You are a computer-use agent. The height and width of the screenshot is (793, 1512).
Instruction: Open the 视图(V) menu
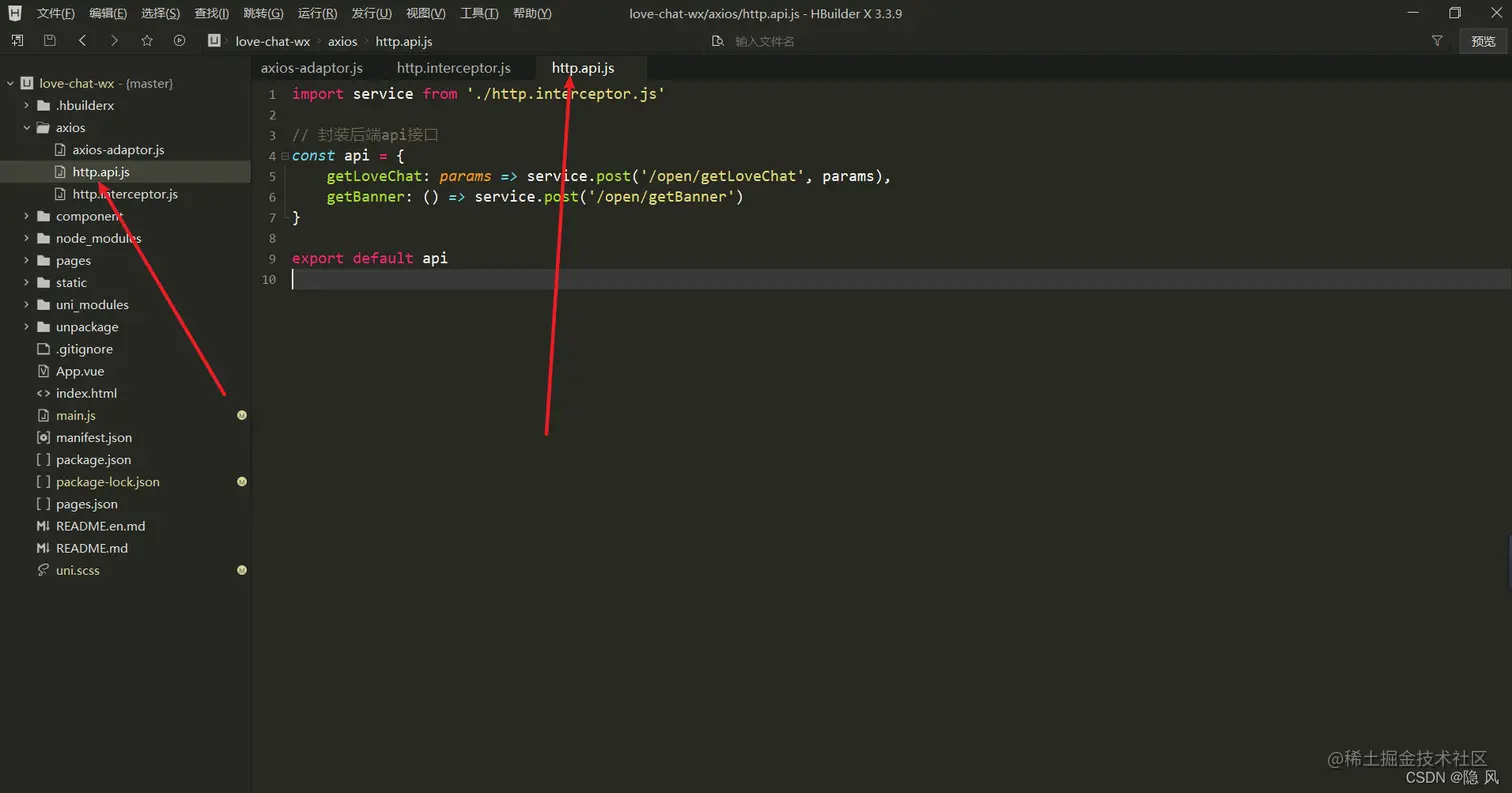(x=426, y=13)
